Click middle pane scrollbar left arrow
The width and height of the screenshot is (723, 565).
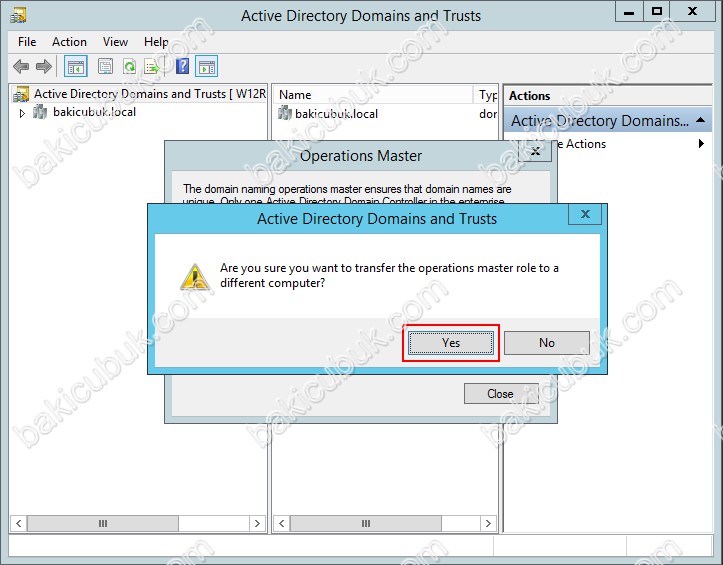coord(281,523)
